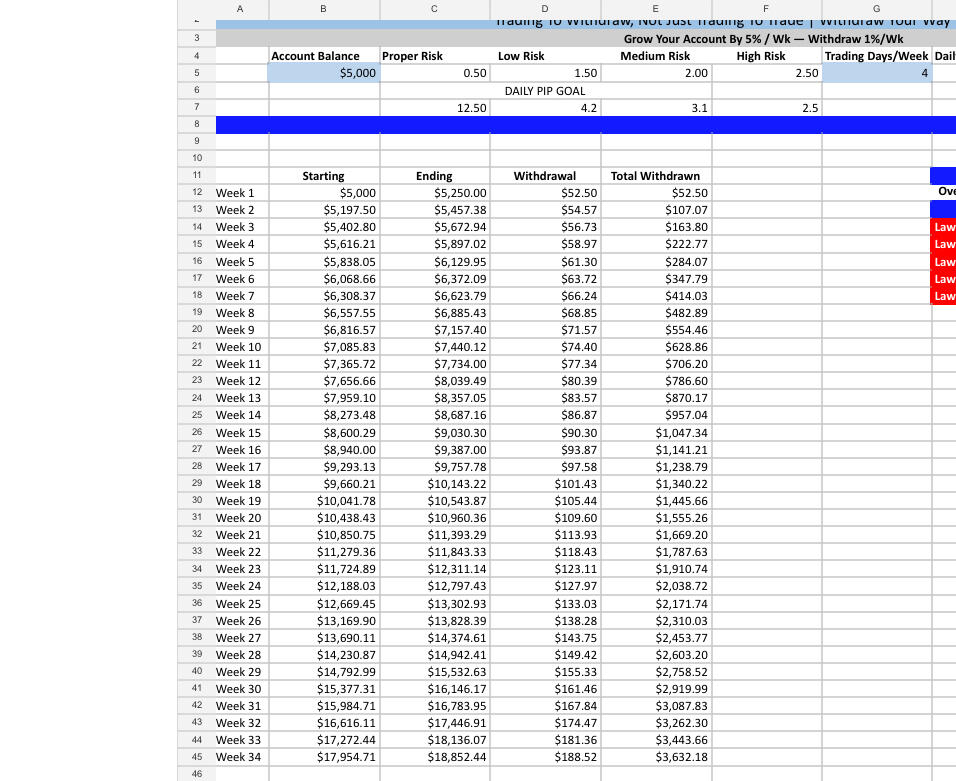This screenshot has width=956, height=781.
Task: Select row header 8
Action: click(x=196, y=124)
